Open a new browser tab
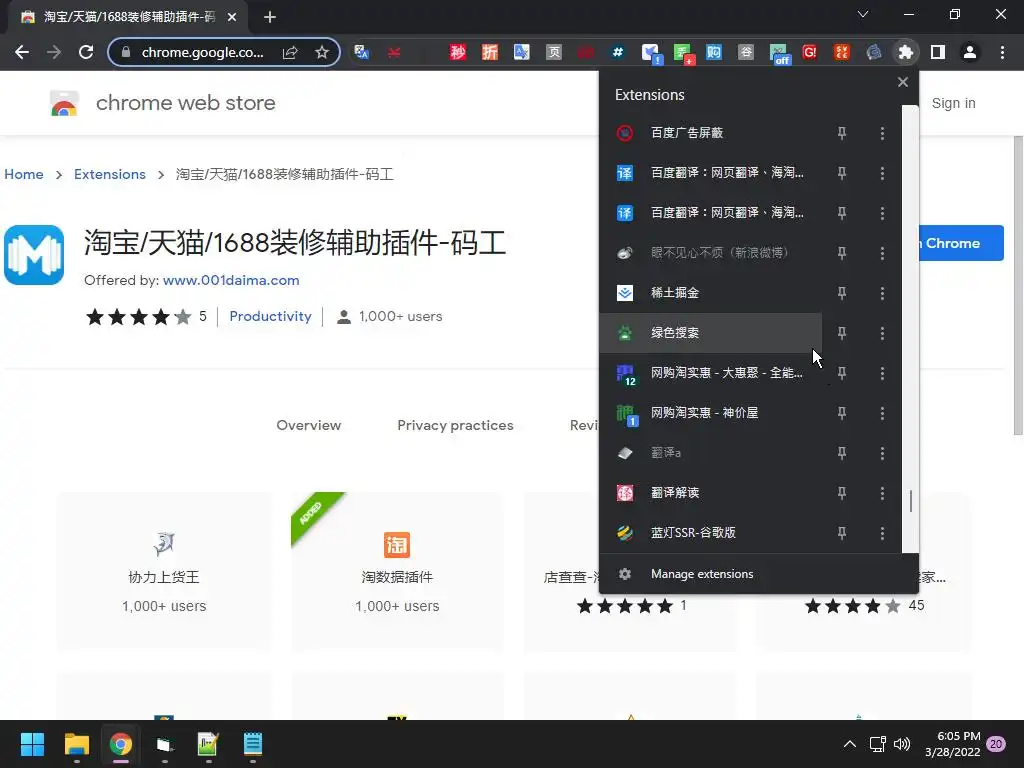Image resolution: width=1024 pixels, height=768 pixels. point(270,17)
